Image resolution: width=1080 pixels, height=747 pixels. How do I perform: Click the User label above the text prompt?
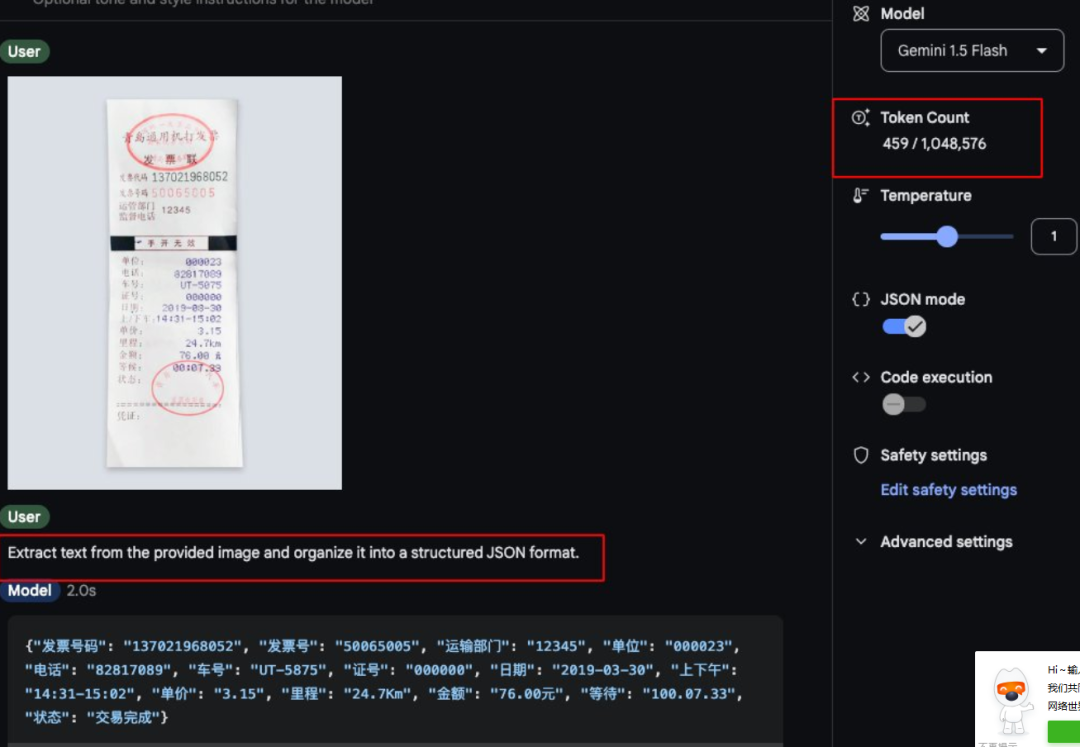click(24, 516)
